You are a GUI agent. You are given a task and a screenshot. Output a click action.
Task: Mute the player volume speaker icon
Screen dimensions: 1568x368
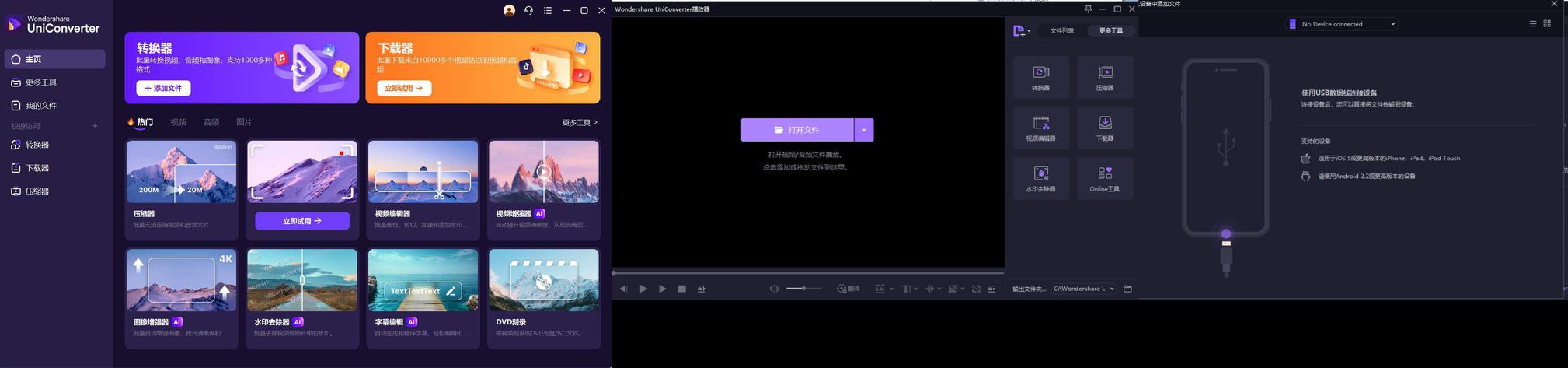tap(775, 289)
